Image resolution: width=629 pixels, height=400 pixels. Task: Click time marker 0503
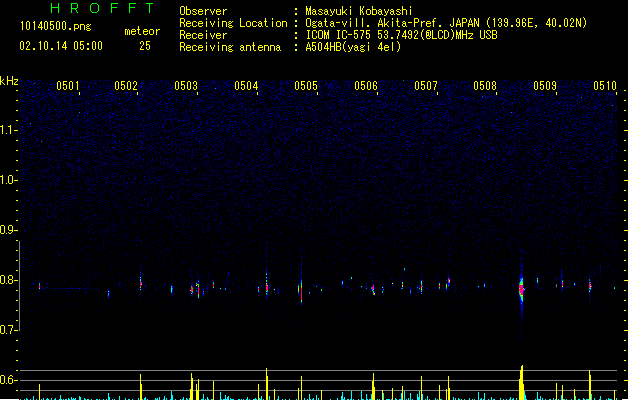[x=186, y=86]
